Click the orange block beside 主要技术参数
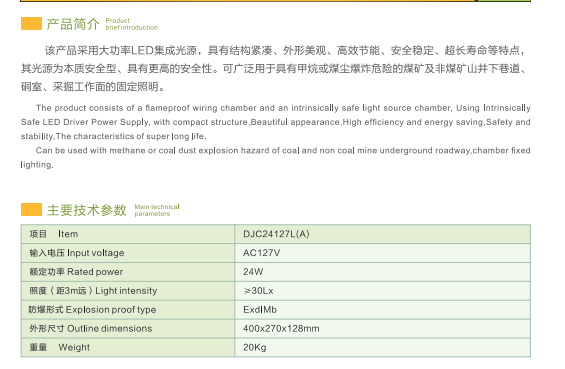 click(x=31, y=209)
